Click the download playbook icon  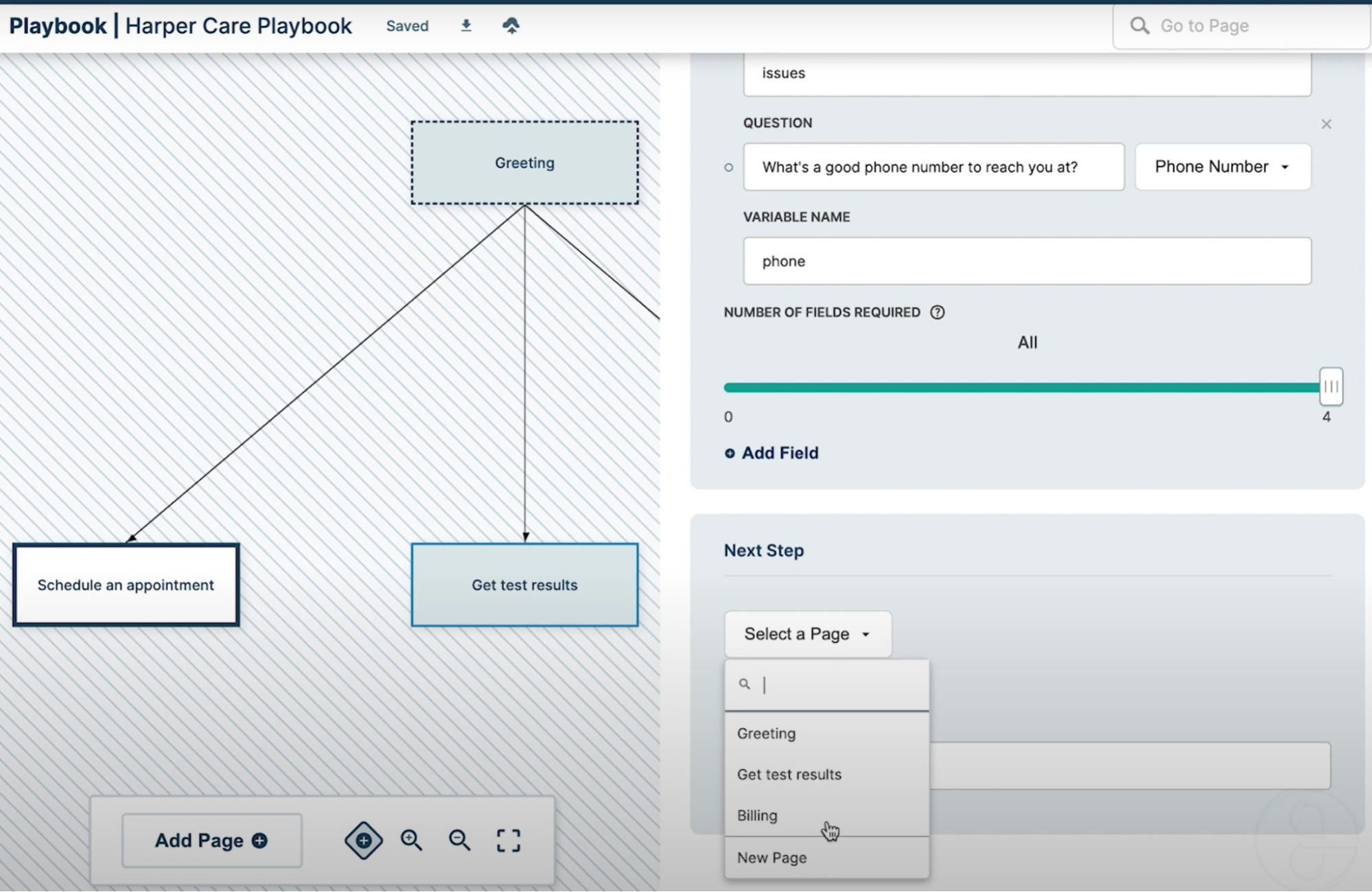(x=466, y=25)
